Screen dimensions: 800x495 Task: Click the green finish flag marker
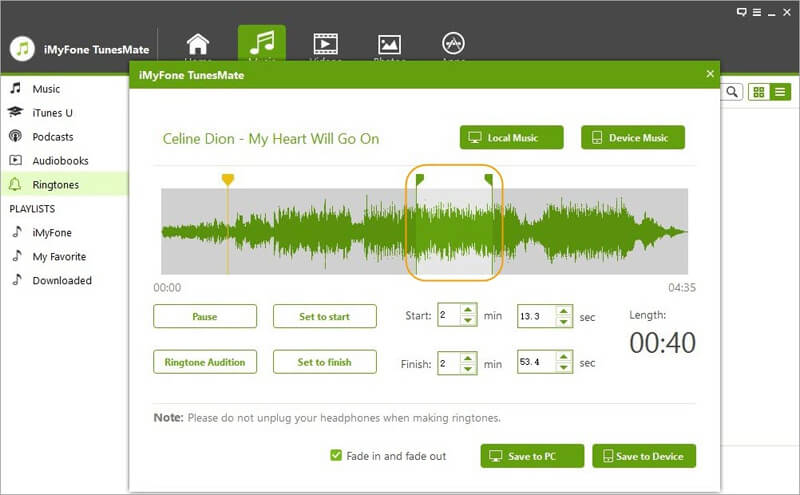[x=489, y=180]
